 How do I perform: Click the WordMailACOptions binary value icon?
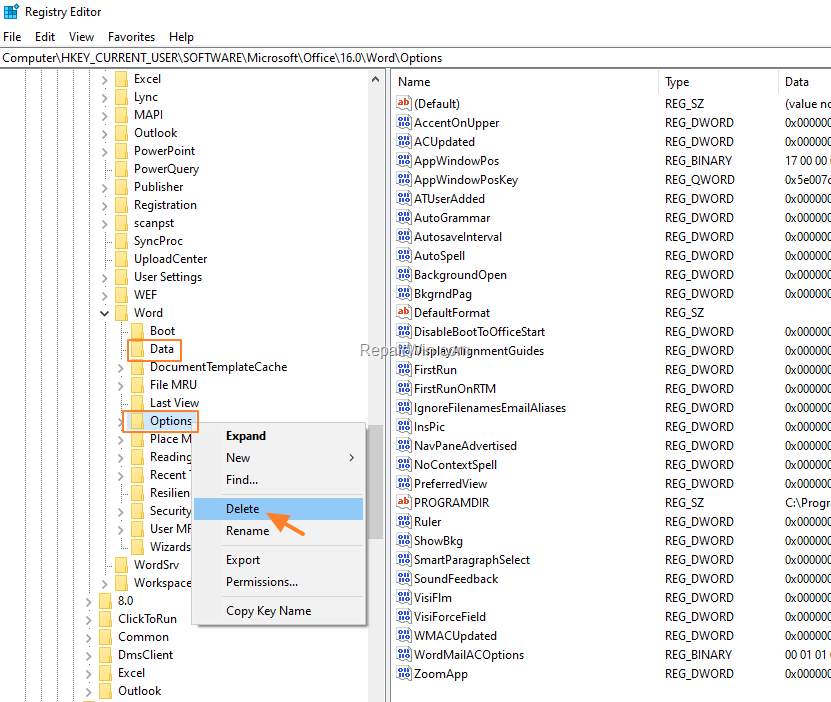[404, 654]
